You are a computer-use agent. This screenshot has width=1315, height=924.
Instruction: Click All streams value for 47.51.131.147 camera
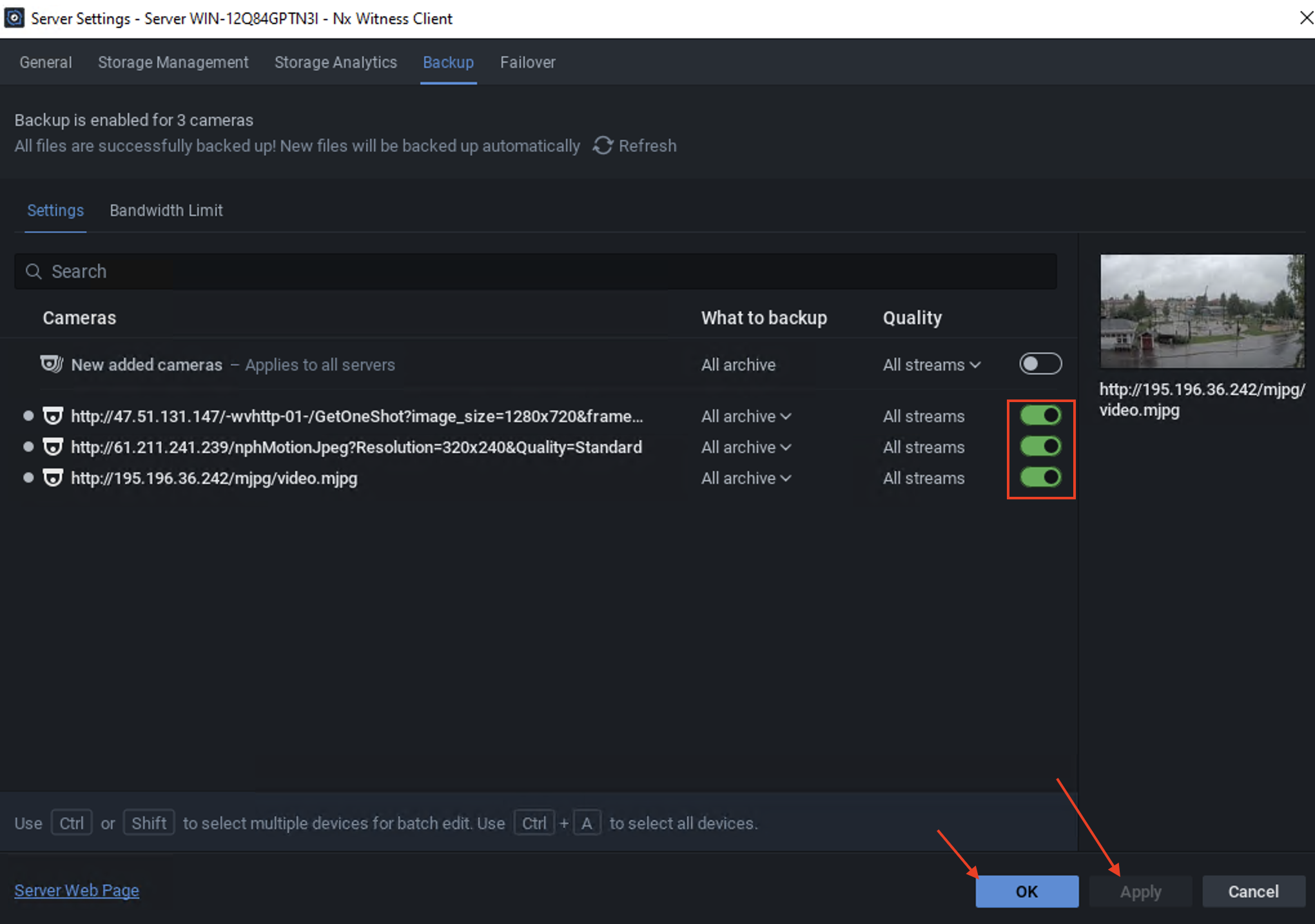[924, 416]
